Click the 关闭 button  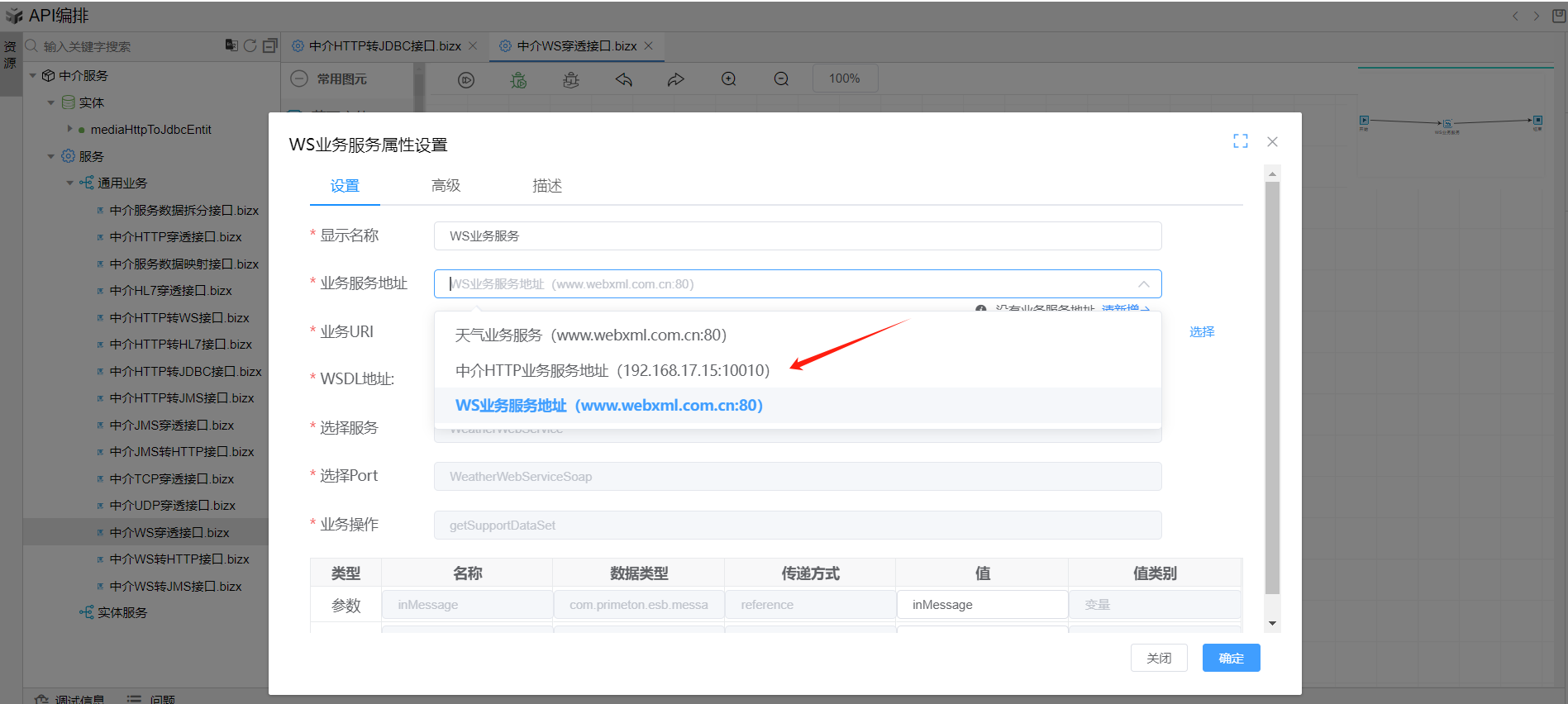(x=1159, y=658)
